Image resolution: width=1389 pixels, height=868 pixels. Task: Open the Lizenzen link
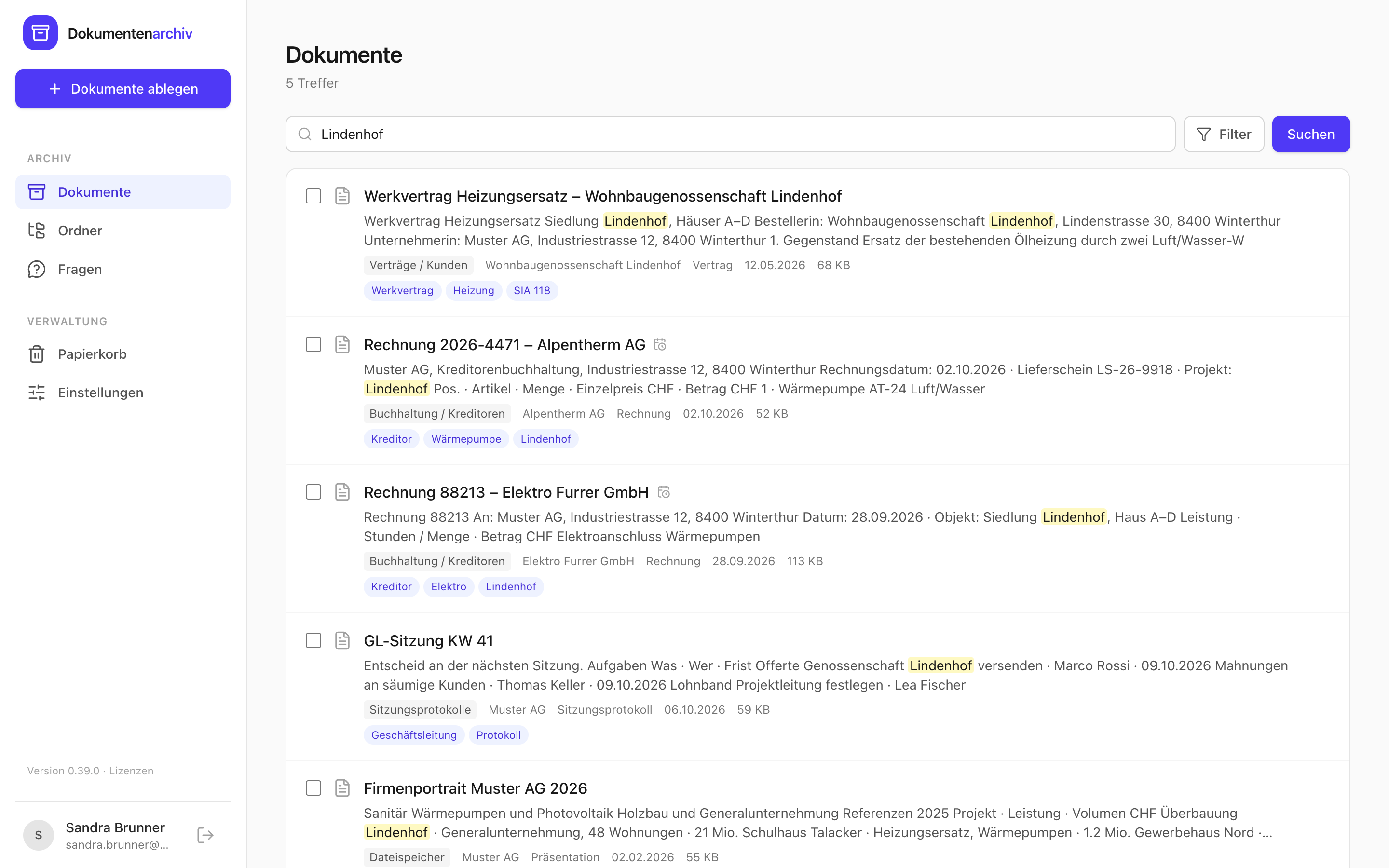pos(132,771)
